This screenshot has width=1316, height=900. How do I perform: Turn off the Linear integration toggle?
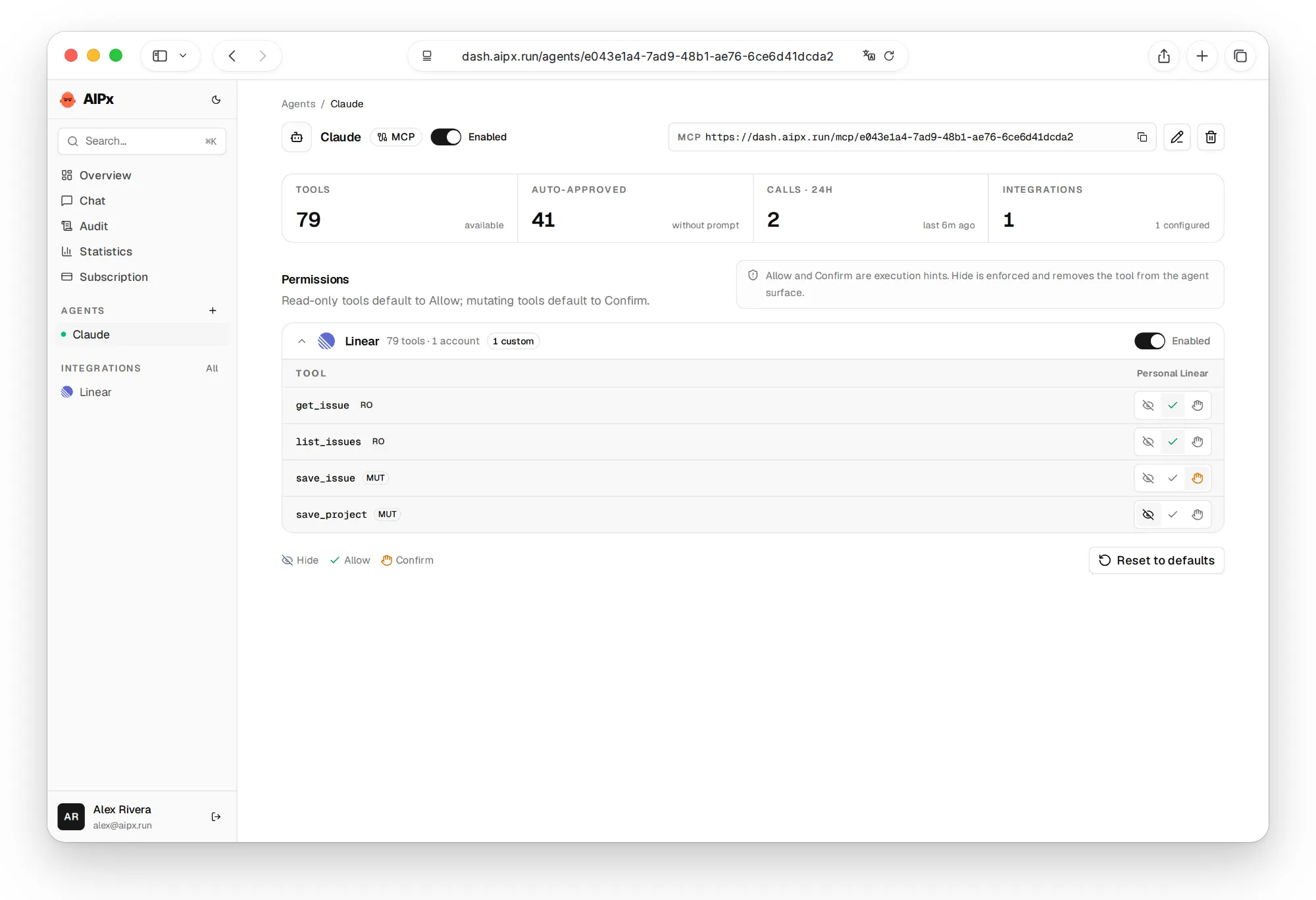[1150, 341]
